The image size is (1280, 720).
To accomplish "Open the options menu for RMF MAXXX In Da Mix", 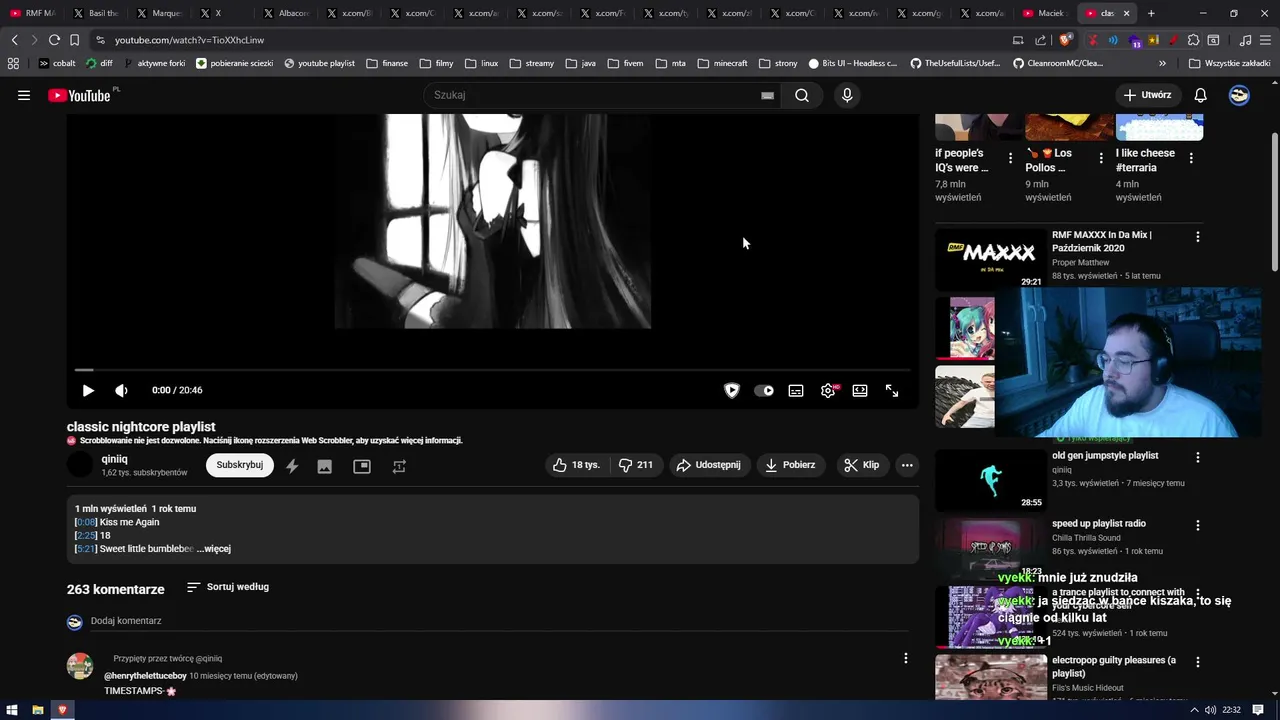I will [1197, 237].
